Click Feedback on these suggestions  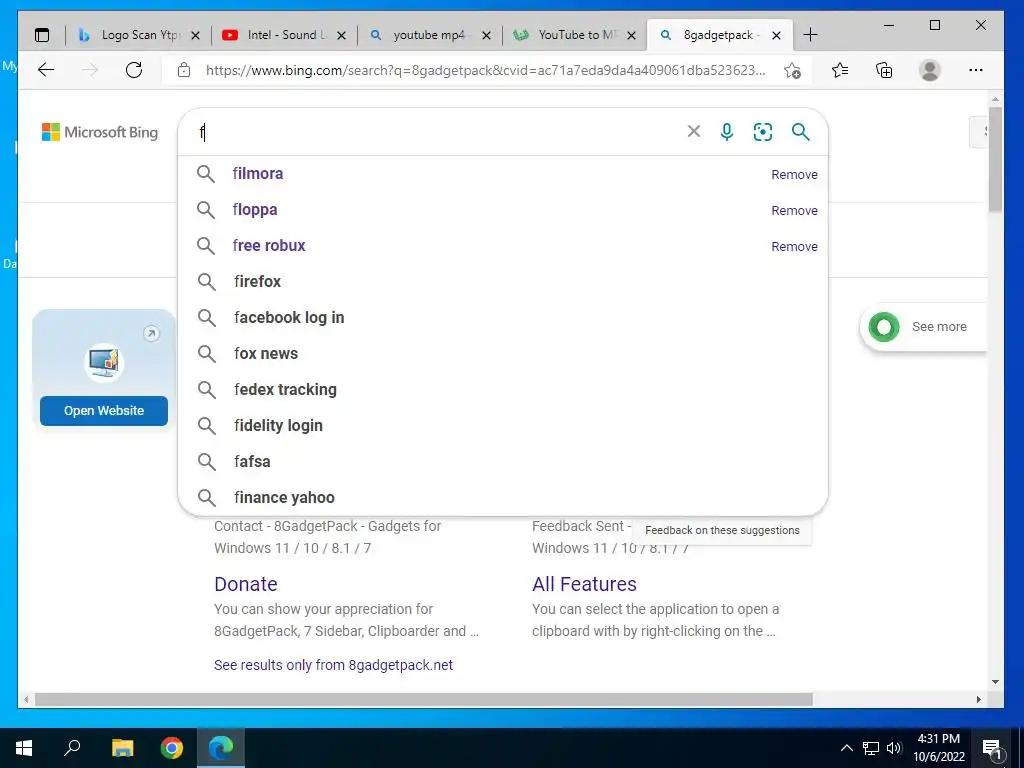722,530
